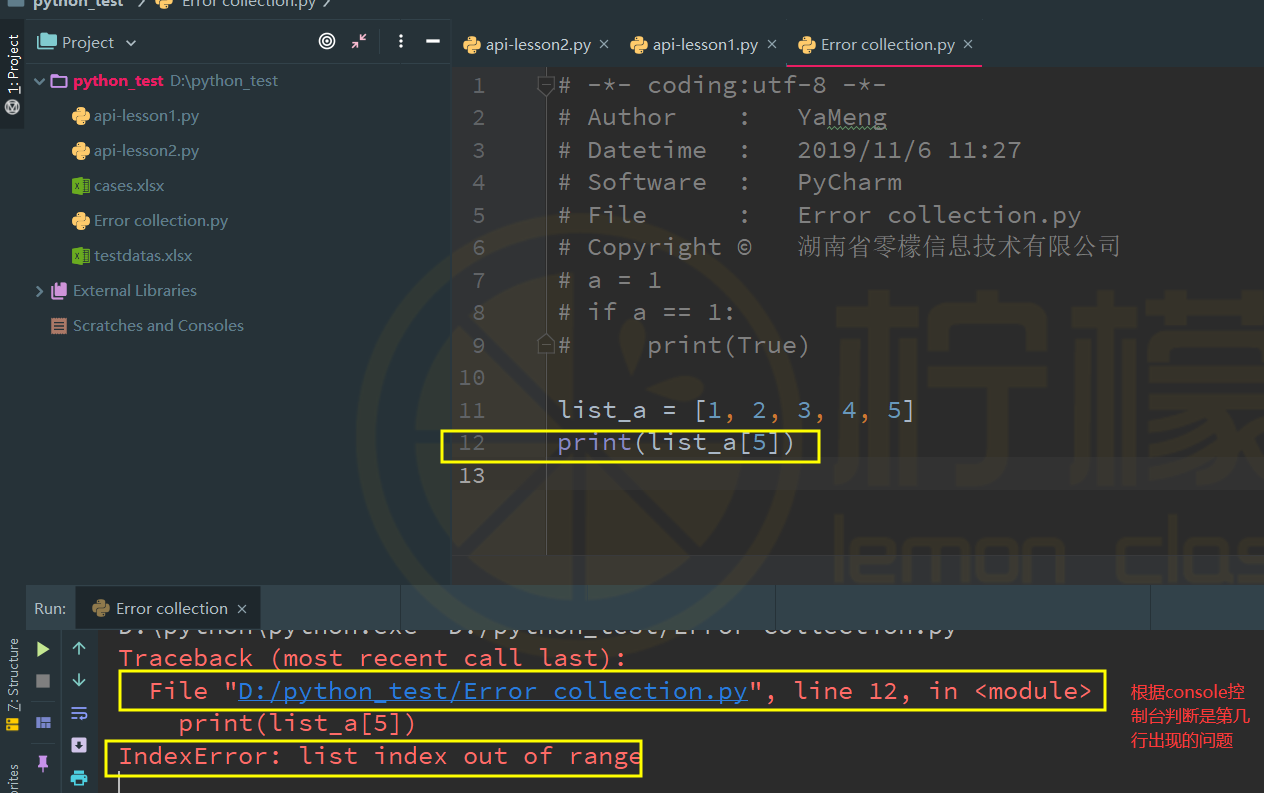Open the traceback file path link

[493, 691]
